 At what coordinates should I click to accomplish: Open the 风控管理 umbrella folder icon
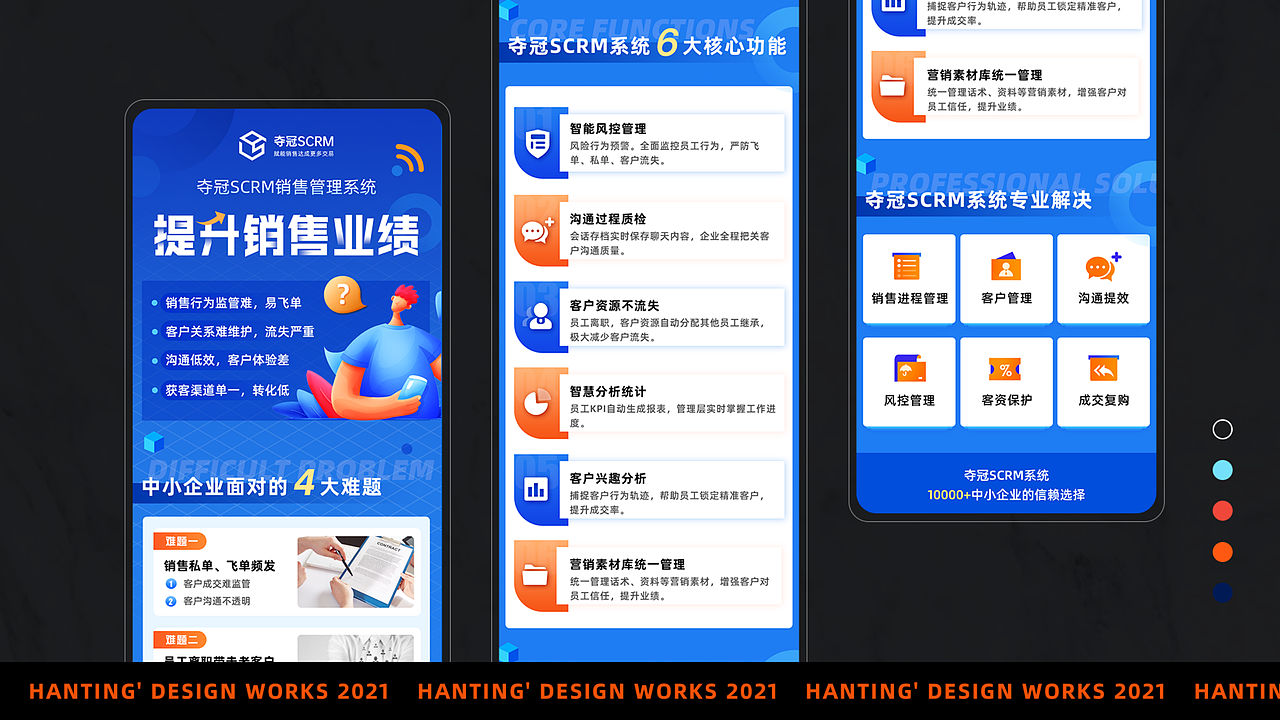909,369
